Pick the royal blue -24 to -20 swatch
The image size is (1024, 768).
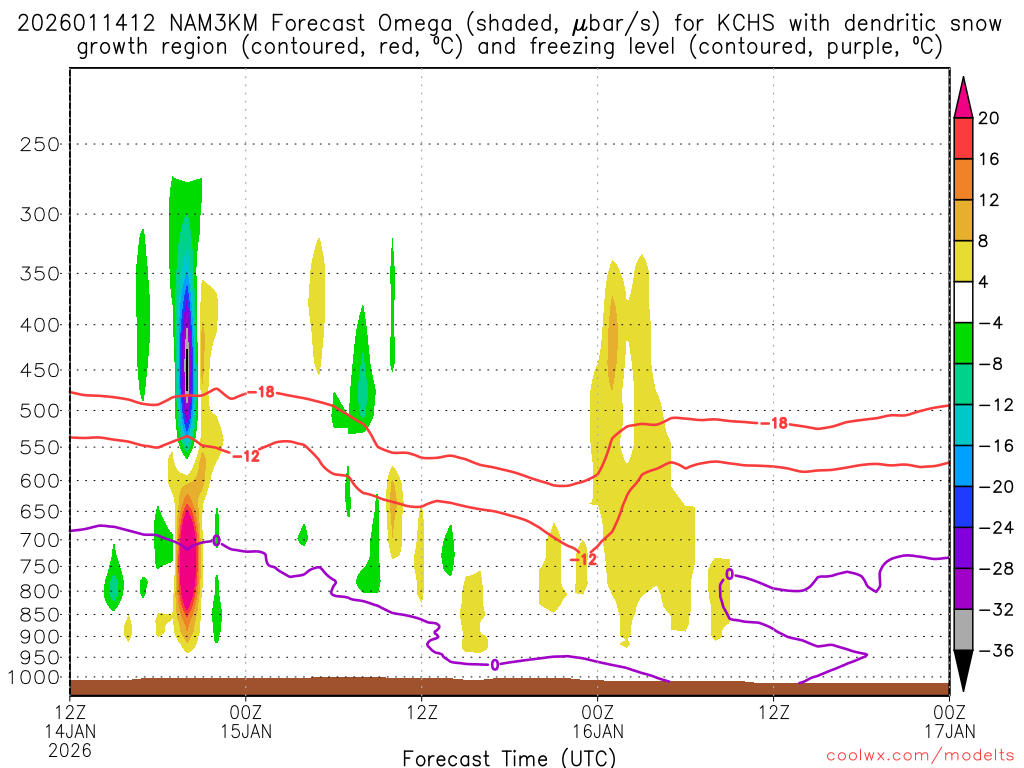963,507
